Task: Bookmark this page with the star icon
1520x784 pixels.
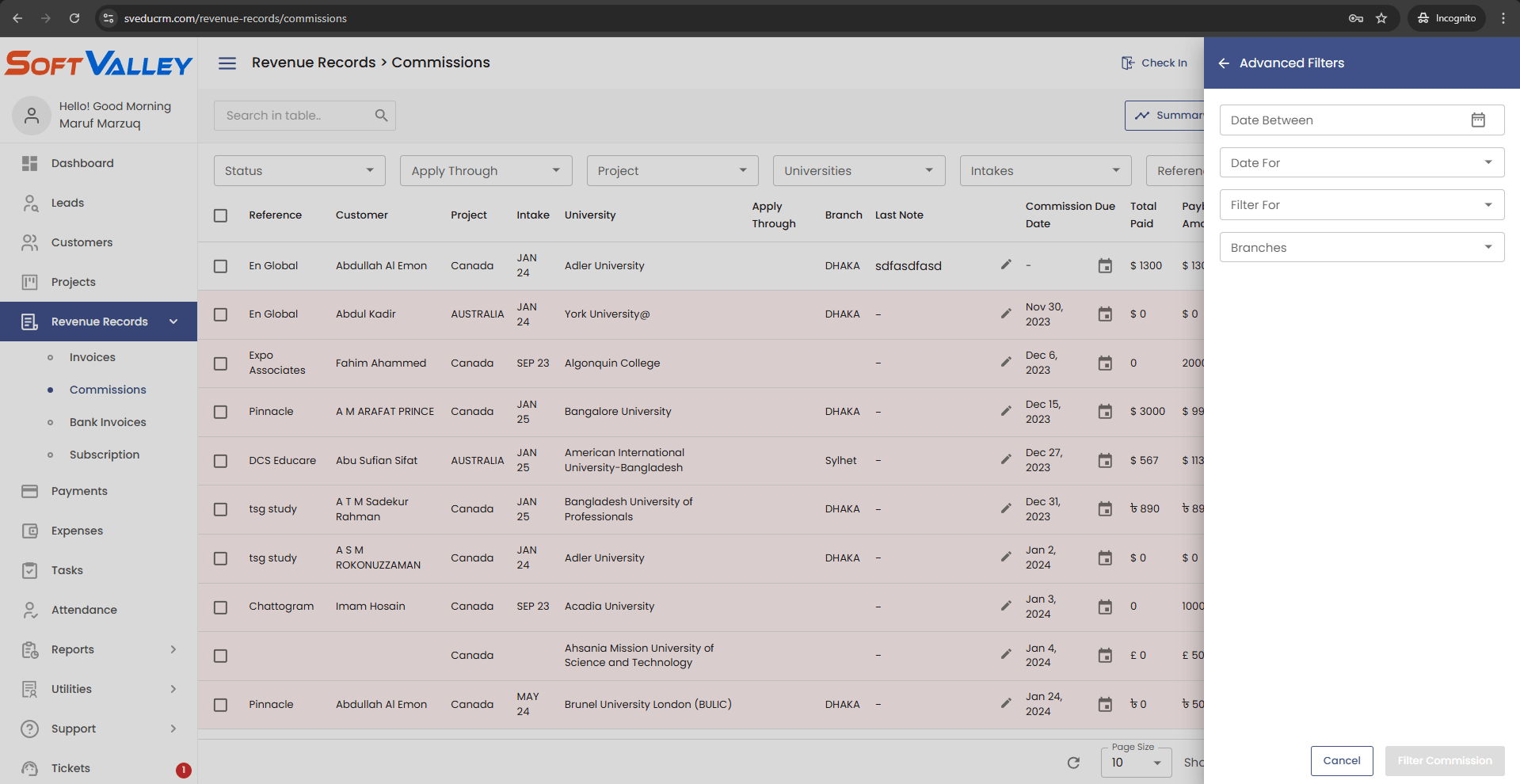Action: coord(1381,18)
